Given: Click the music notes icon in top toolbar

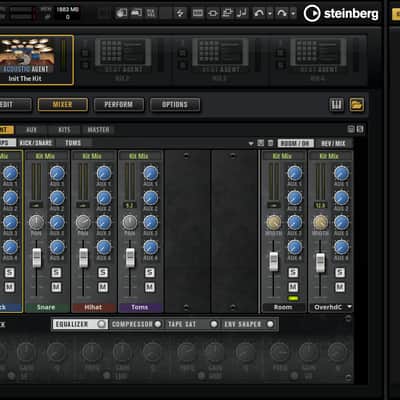Looking at the screenshot, I should [x=242, y=13].
